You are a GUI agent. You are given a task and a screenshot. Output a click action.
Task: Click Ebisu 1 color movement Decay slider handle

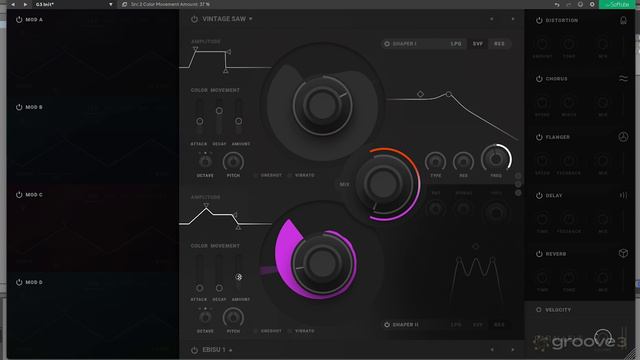pos(219,288)
